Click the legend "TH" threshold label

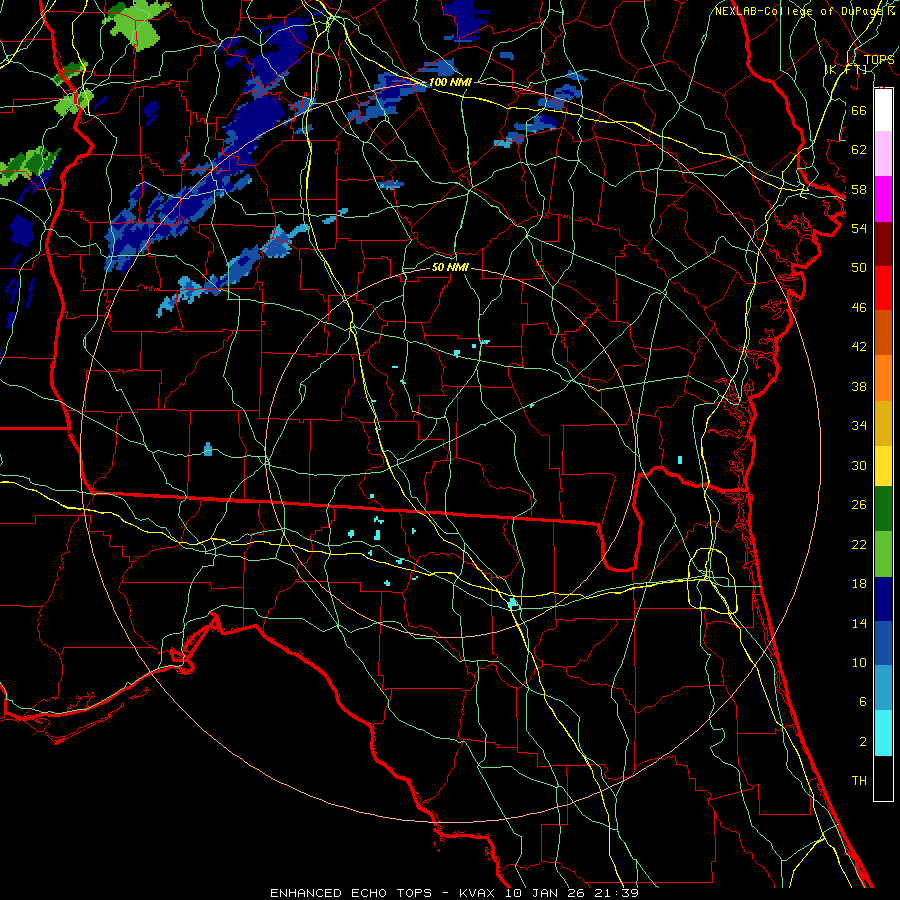[859, 781]
